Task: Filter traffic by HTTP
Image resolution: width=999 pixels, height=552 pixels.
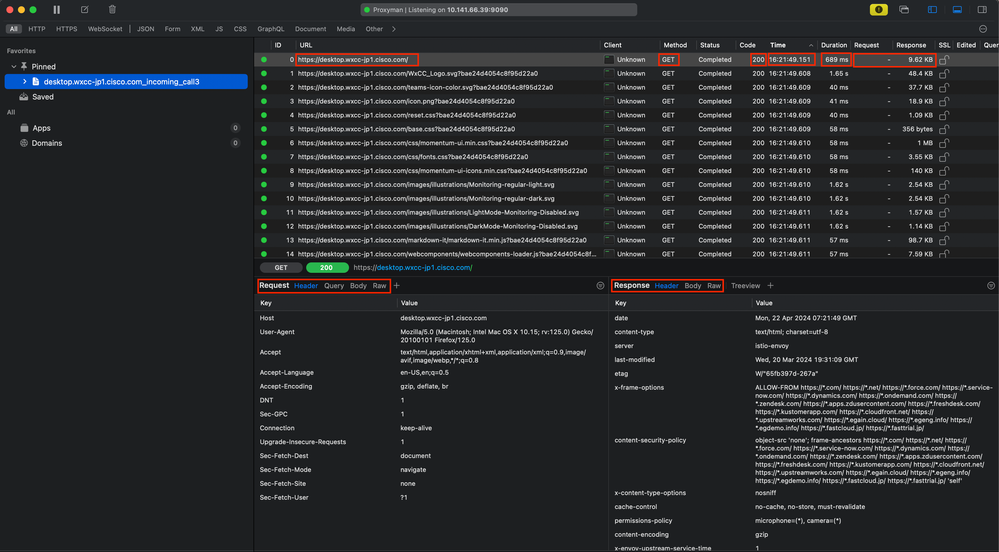Action: [x=36, y=29]
